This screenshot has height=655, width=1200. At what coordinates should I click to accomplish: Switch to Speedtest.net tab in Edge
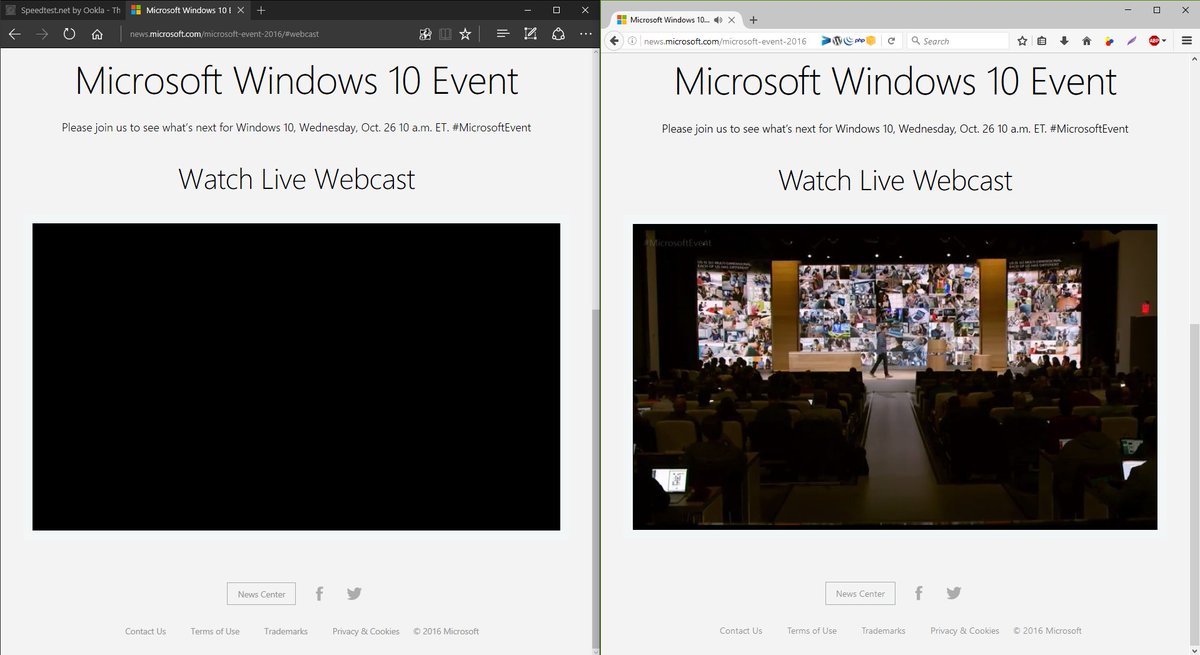pos(62,10)
